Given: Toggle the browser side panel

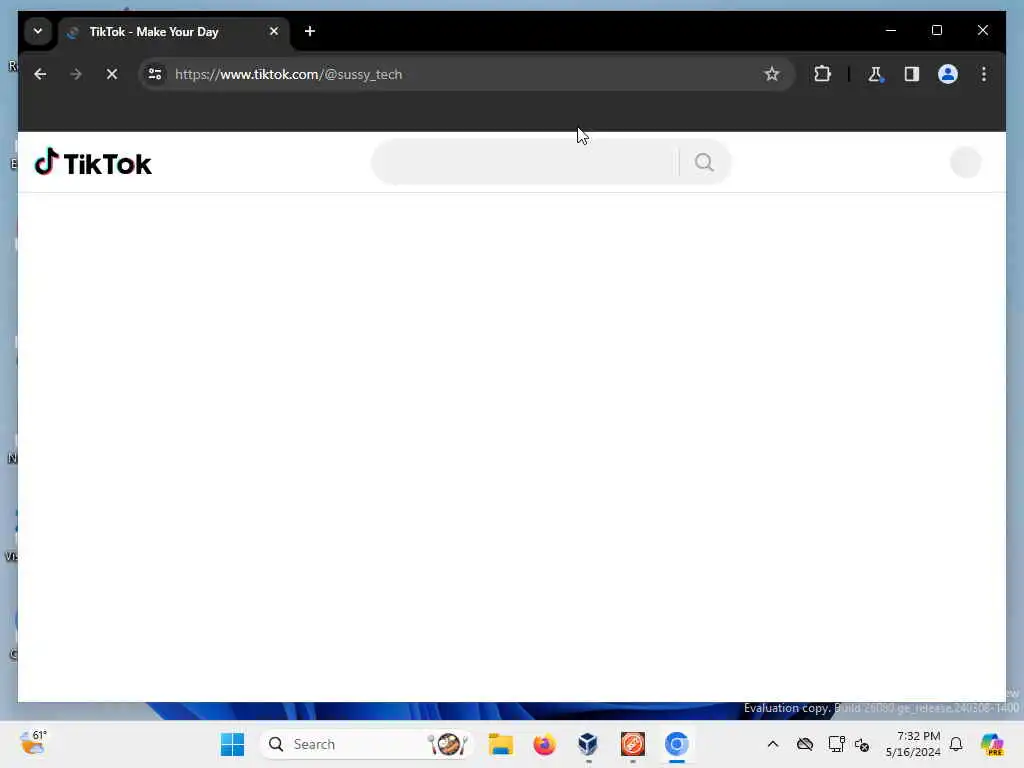Looking at the screenshot, I should pyautogui.click(x=912, y=74).
